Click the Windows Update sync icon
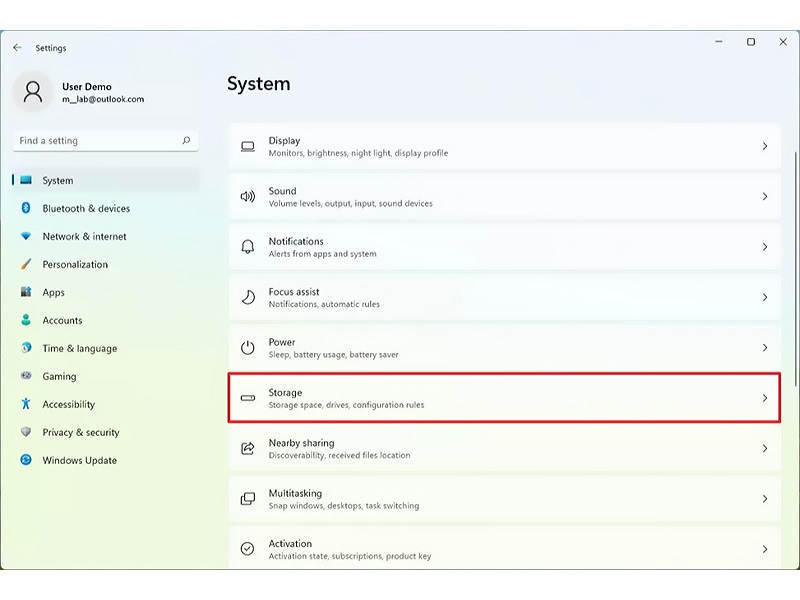 pos(26,460)
